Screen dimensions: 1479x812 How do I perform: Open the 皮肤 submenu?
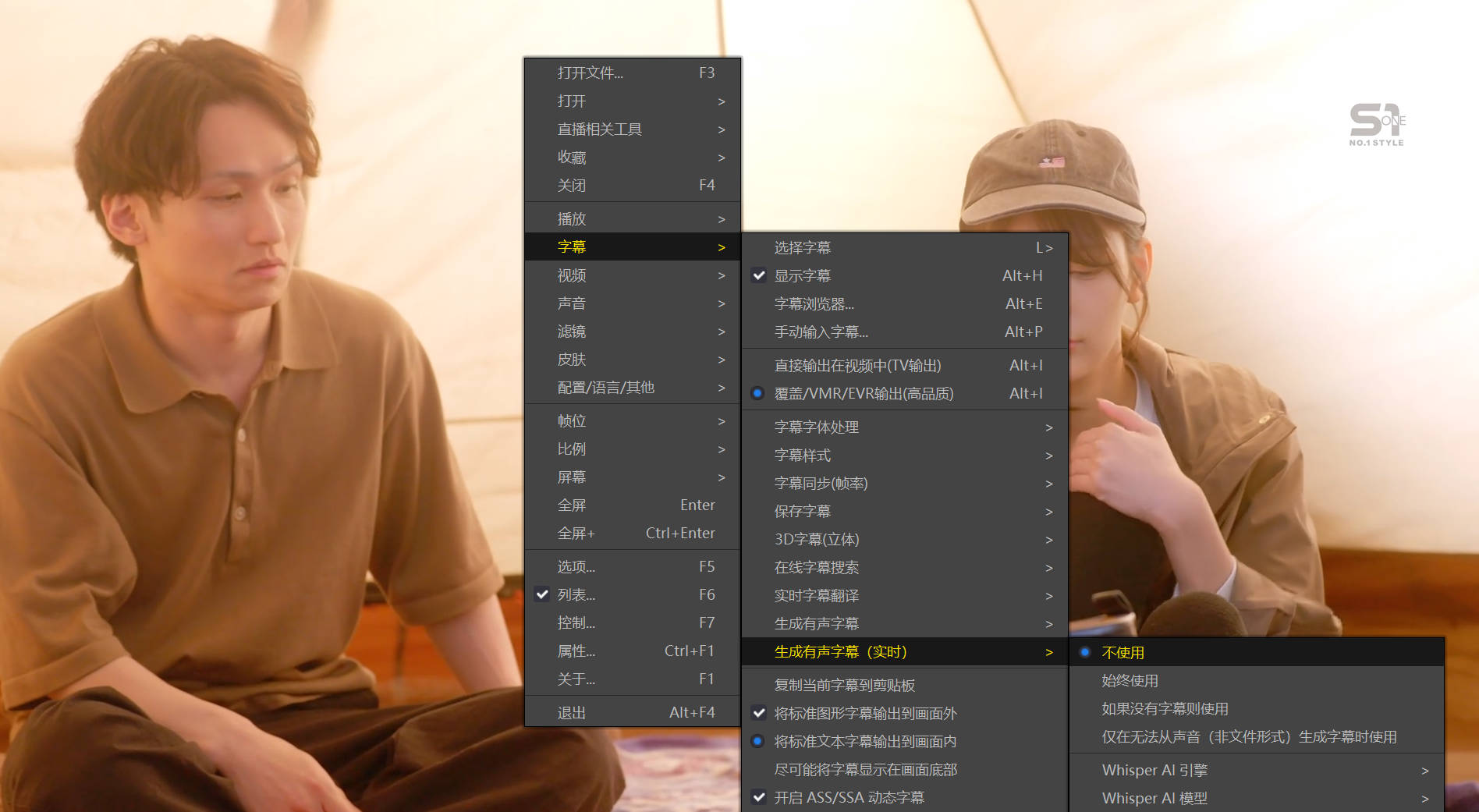tap(633, 360)
